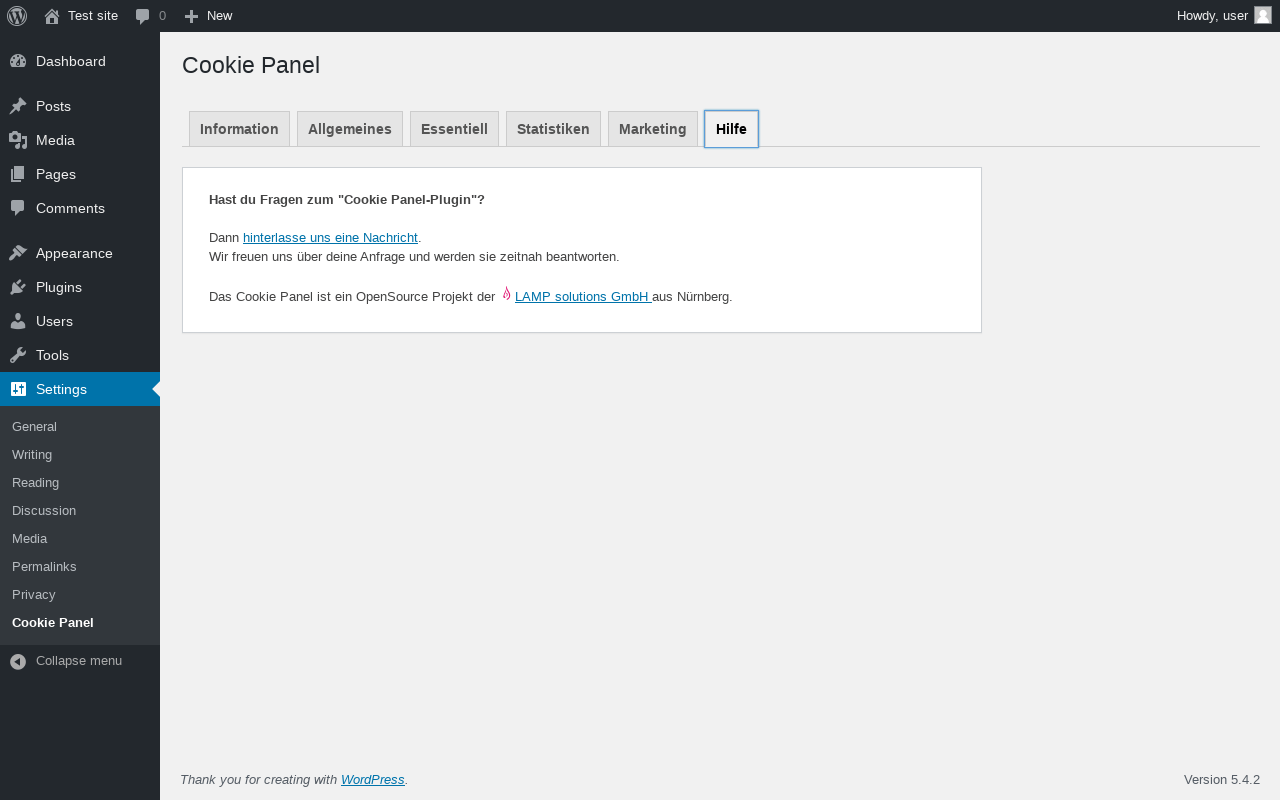Open the Dashboard menu item
The height and width of the screenshot is (800, 1280).
[x=71, y=61]
